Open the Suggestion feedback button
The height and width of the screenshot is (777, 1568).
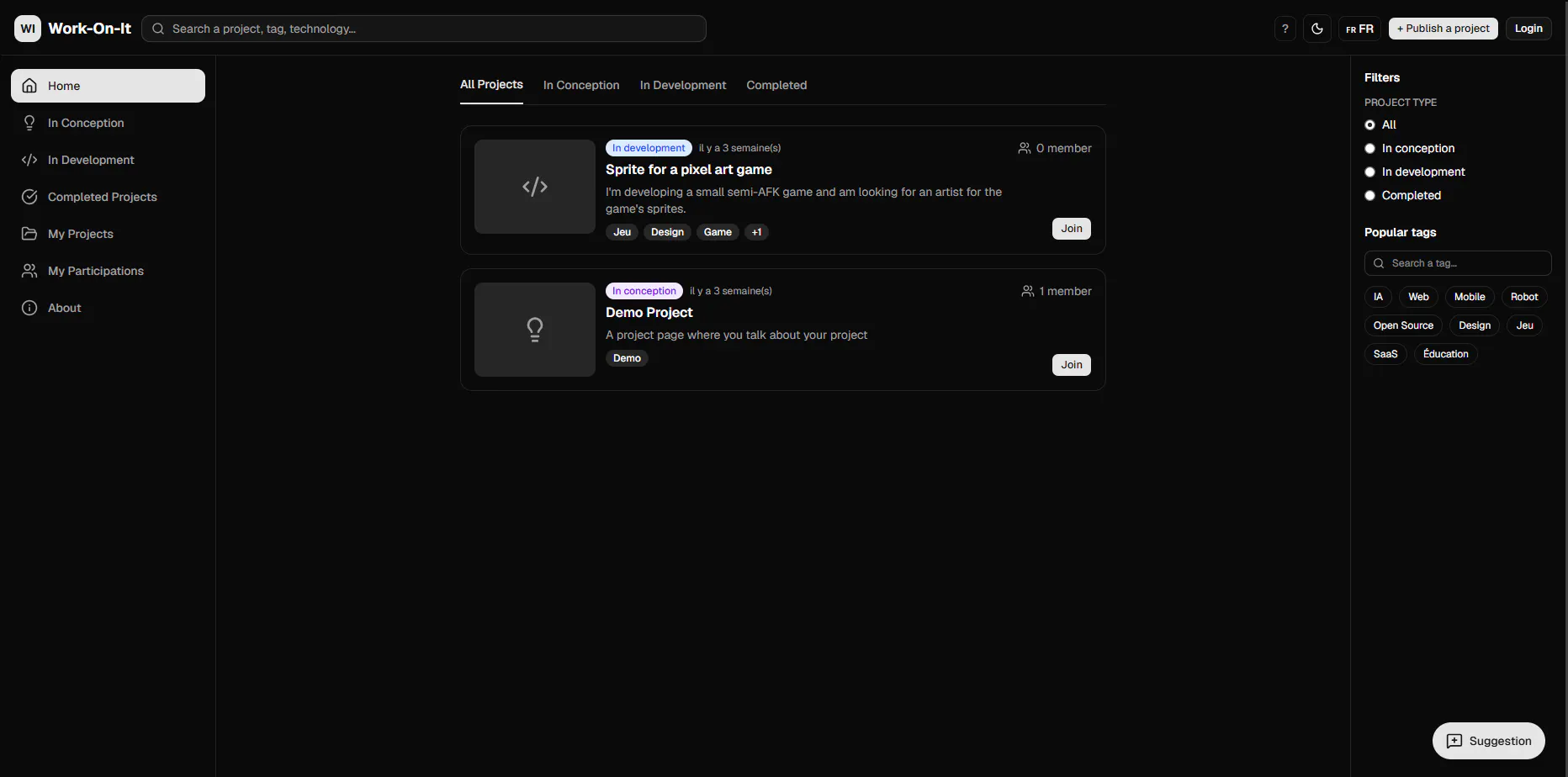[x=1489, y=741]
